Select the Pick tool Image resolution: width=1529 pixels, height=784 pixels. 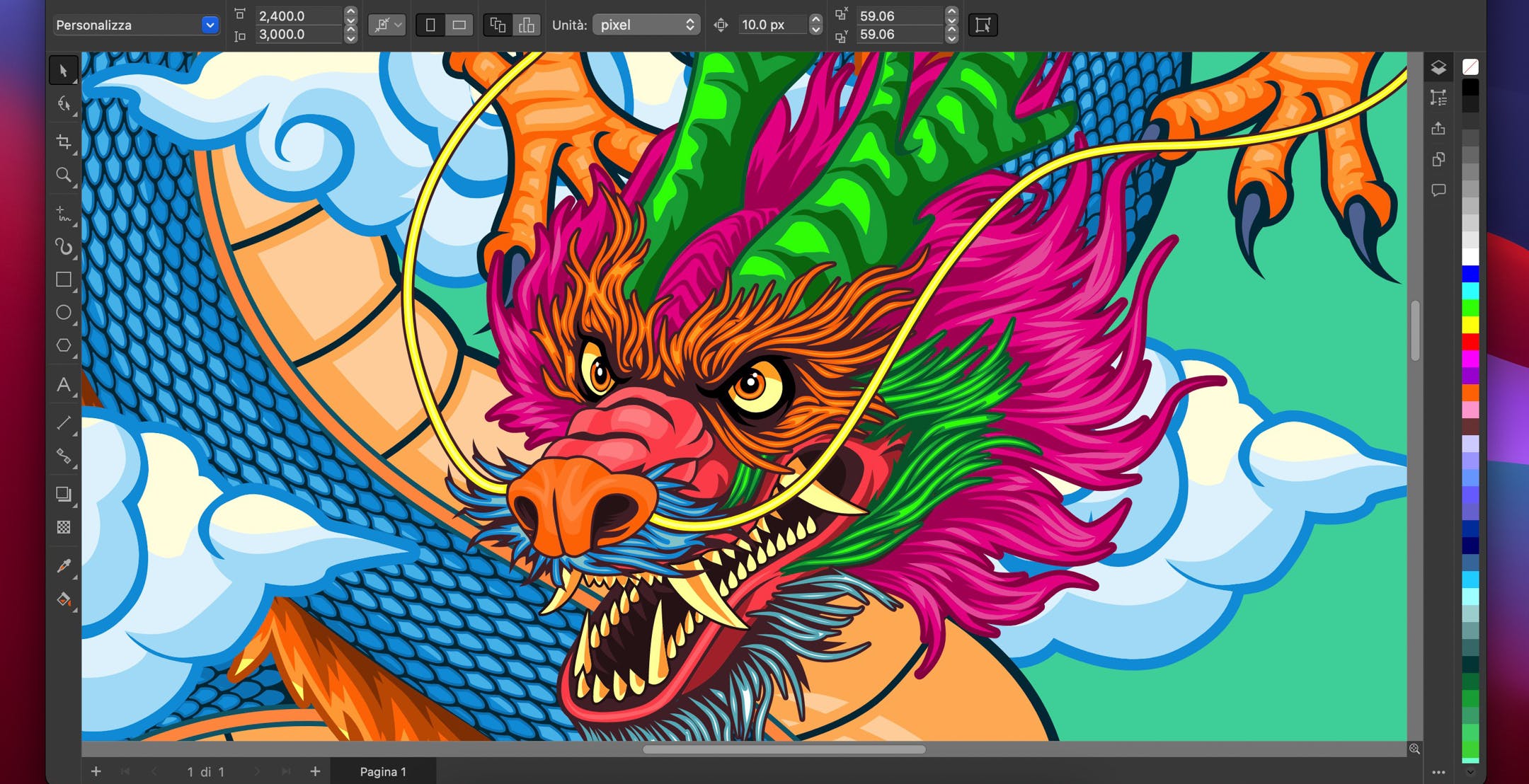(x=64, y=71)
